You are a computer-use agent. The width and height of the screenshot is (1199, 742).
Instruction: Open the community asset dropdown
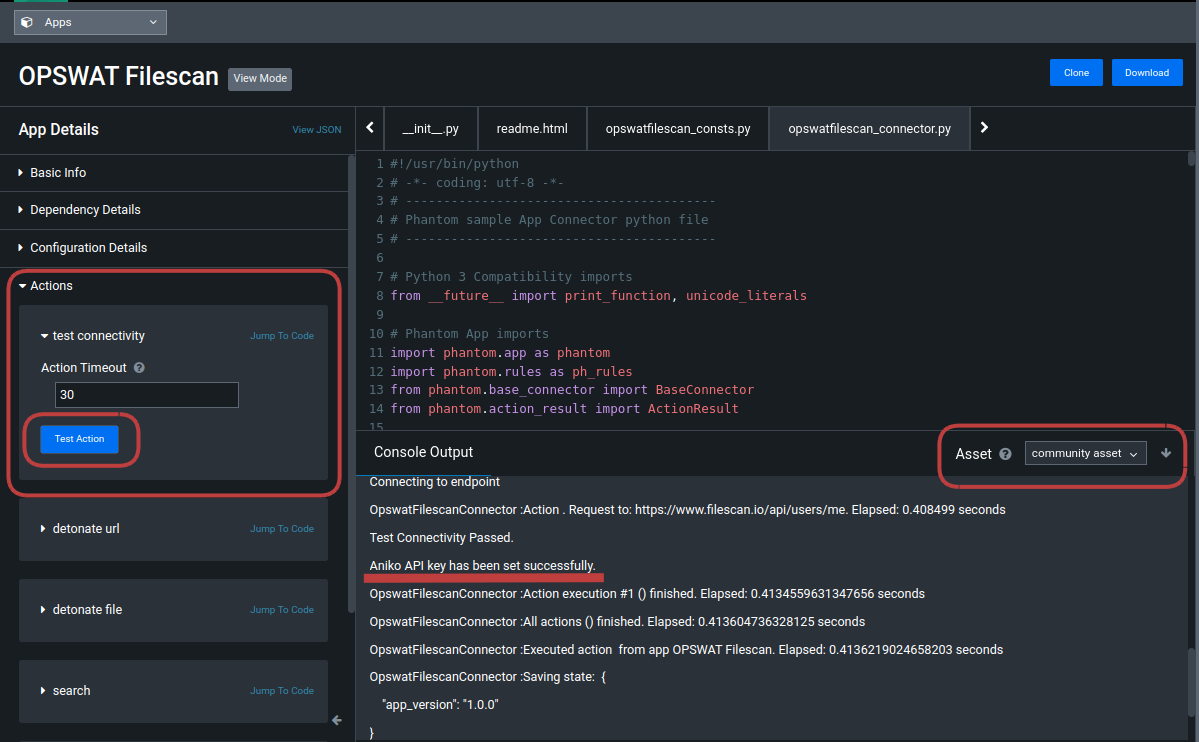(x=1085, y=454)
